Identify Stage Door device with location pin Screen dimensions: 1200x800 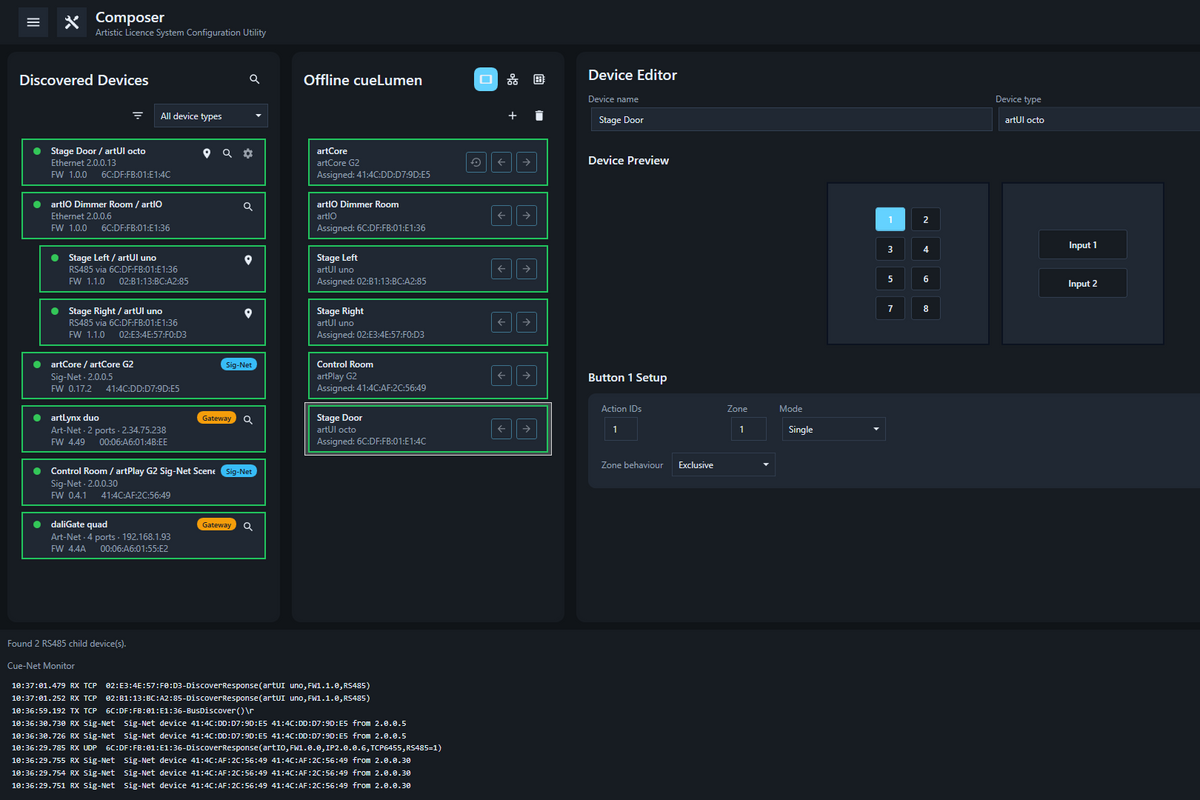pos(207,153)
